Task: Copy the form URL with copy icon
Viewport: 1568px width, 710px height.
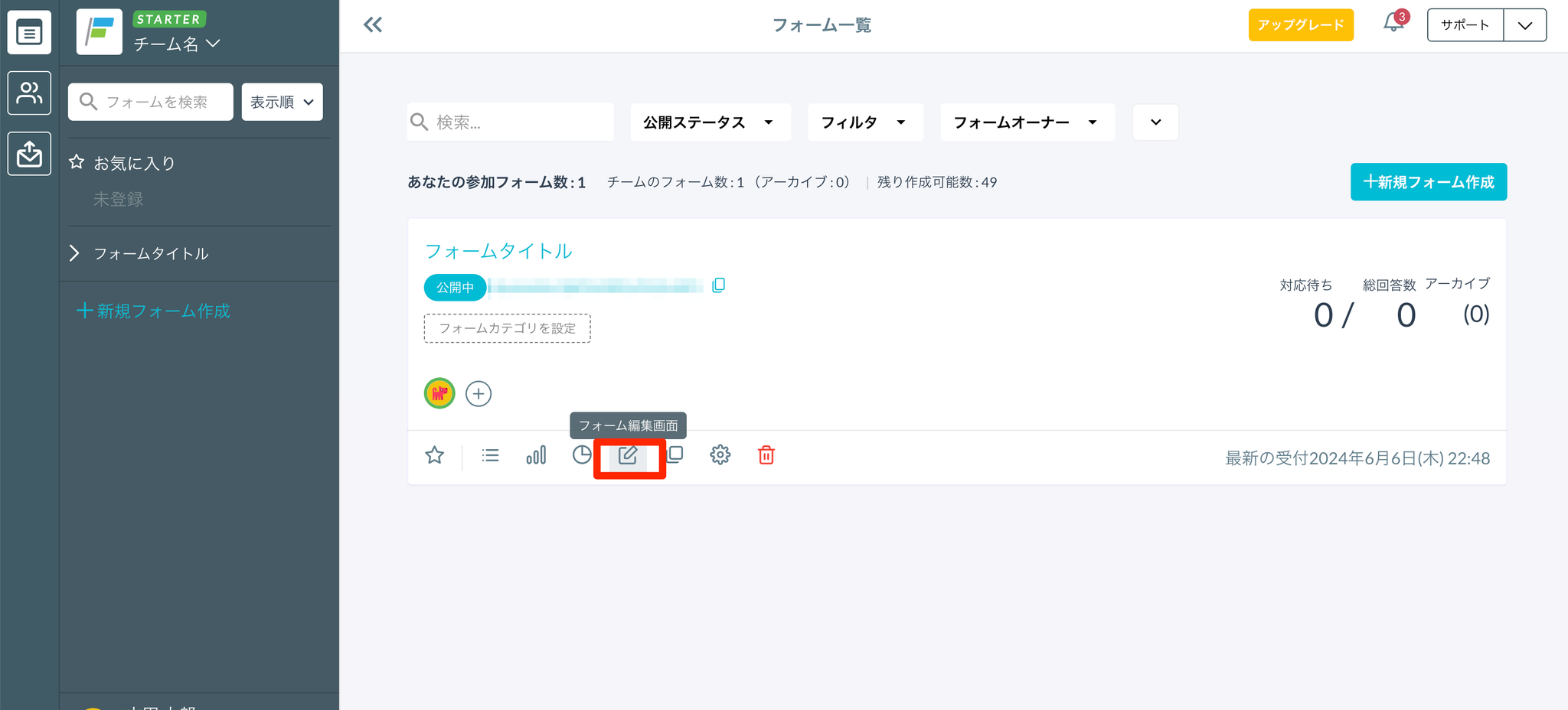Action: click(718, 285)
